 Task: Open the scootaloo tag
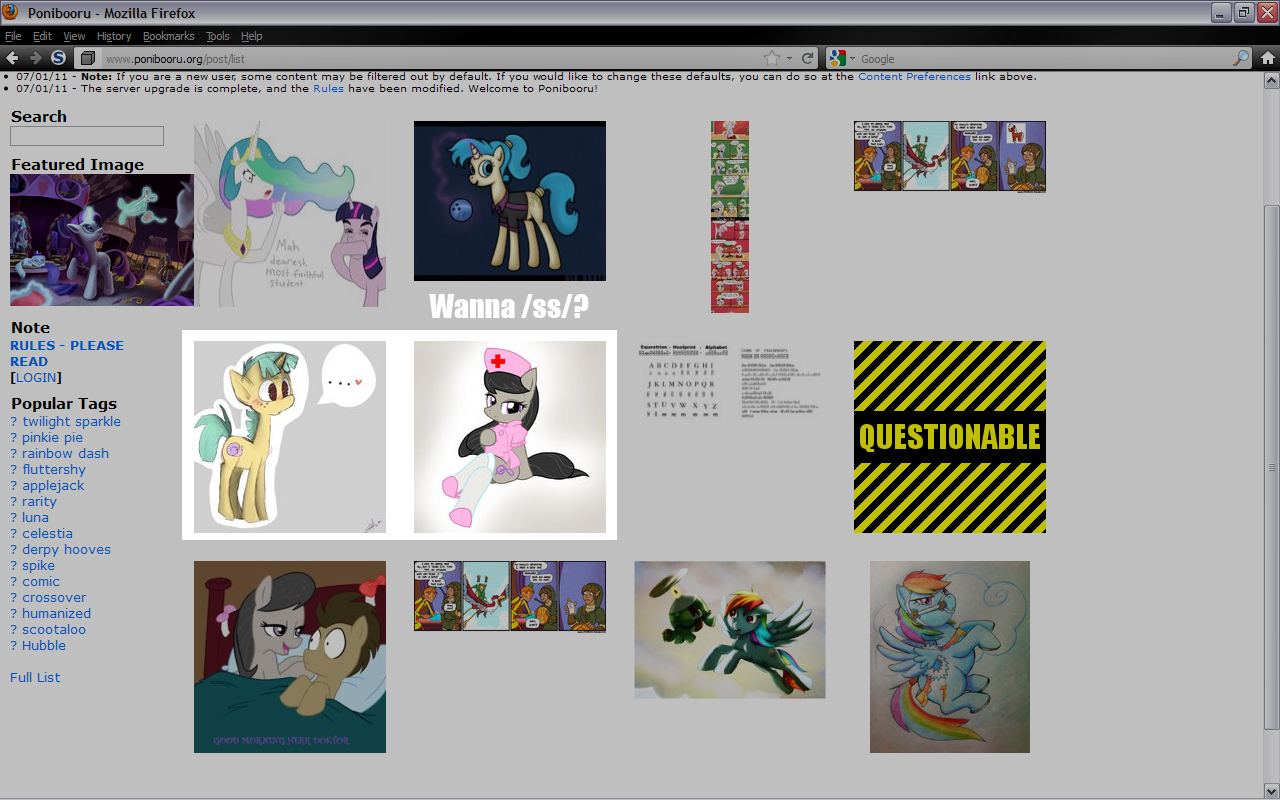click(x=54, y=629)
